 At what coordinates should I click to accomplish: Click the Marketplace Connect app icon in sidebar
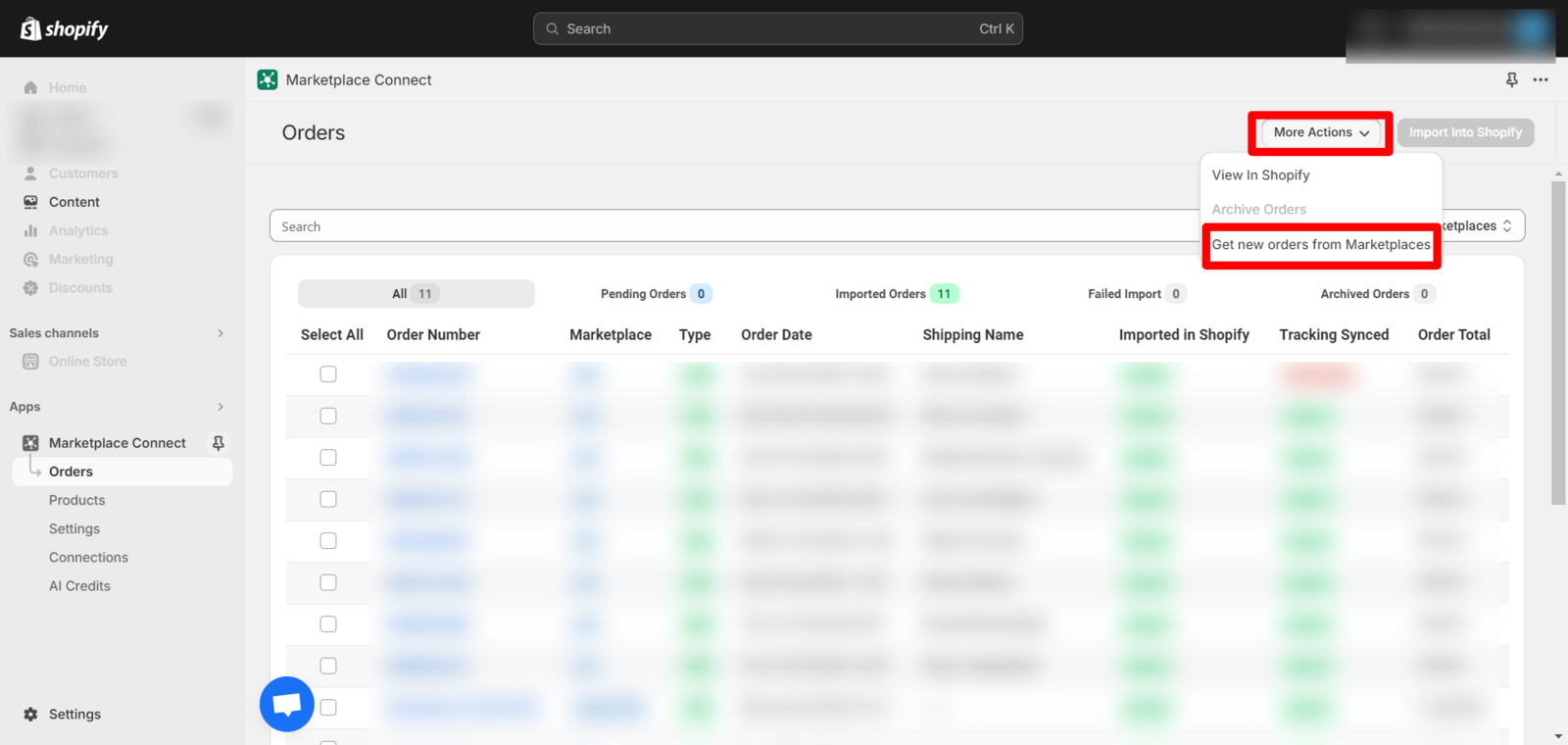coord(30,443)
